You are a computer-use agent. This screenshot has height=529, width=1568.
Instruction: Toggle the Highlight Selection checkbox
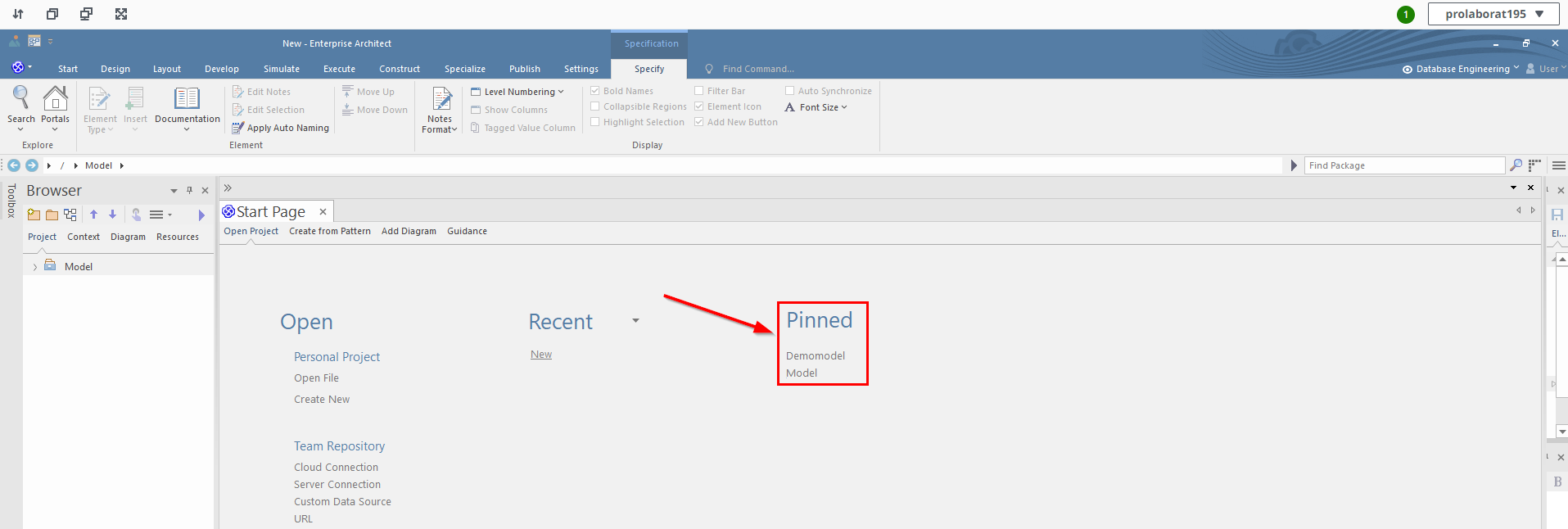(595, 122)
